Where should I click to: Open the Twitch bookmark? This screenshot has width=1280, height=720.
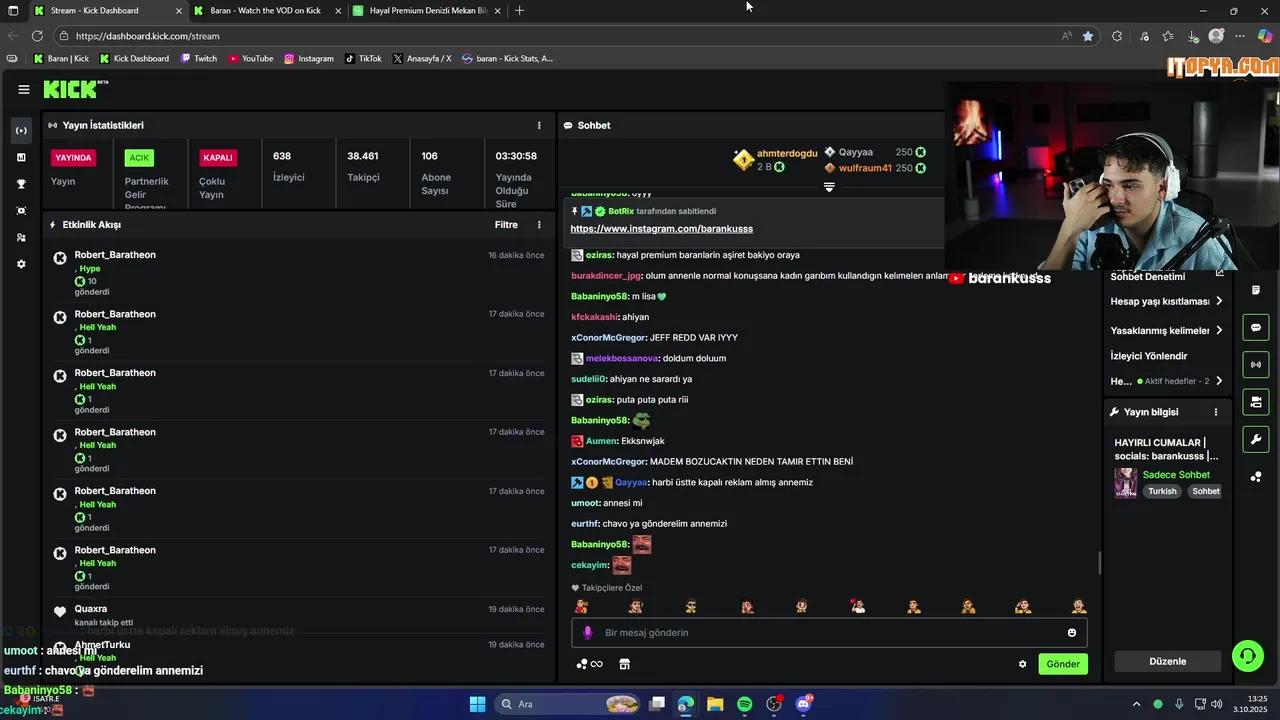199,58
